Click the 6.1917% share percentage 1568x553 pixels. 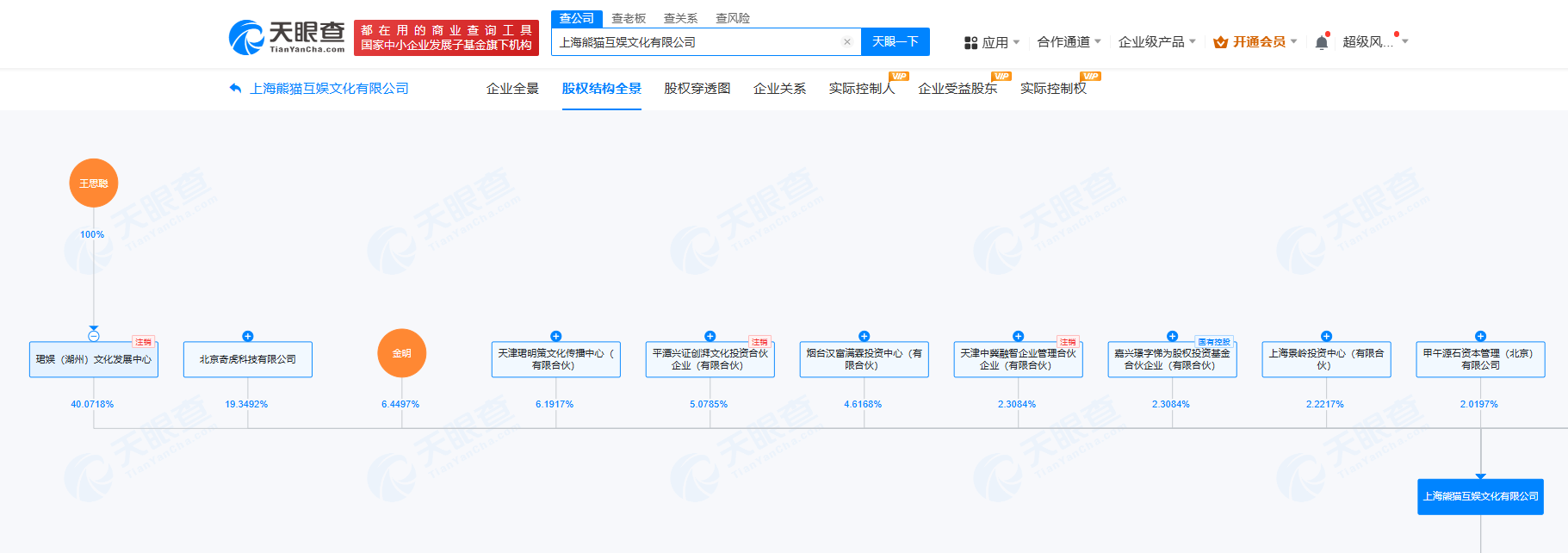pyautogui.click(x=555, y=404)
